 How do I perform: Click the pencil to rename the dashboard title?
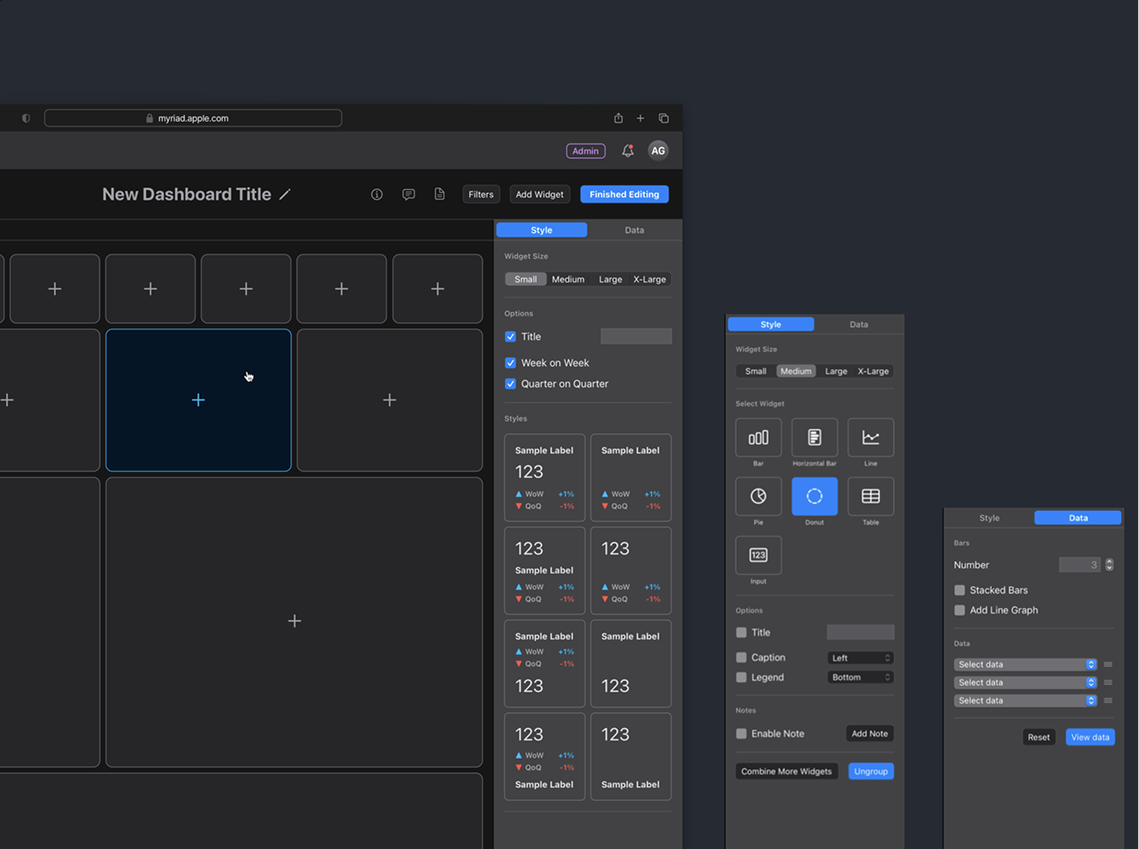tap(285, 194)
